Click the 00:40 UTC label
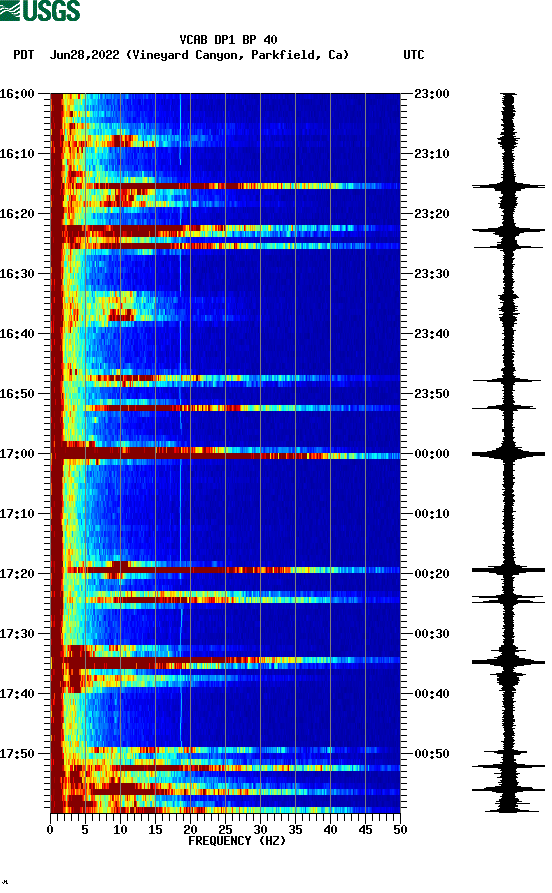Image resolution: width=552 pixels, height=893 pixels. pyautogui.click(x=432, y=694)
